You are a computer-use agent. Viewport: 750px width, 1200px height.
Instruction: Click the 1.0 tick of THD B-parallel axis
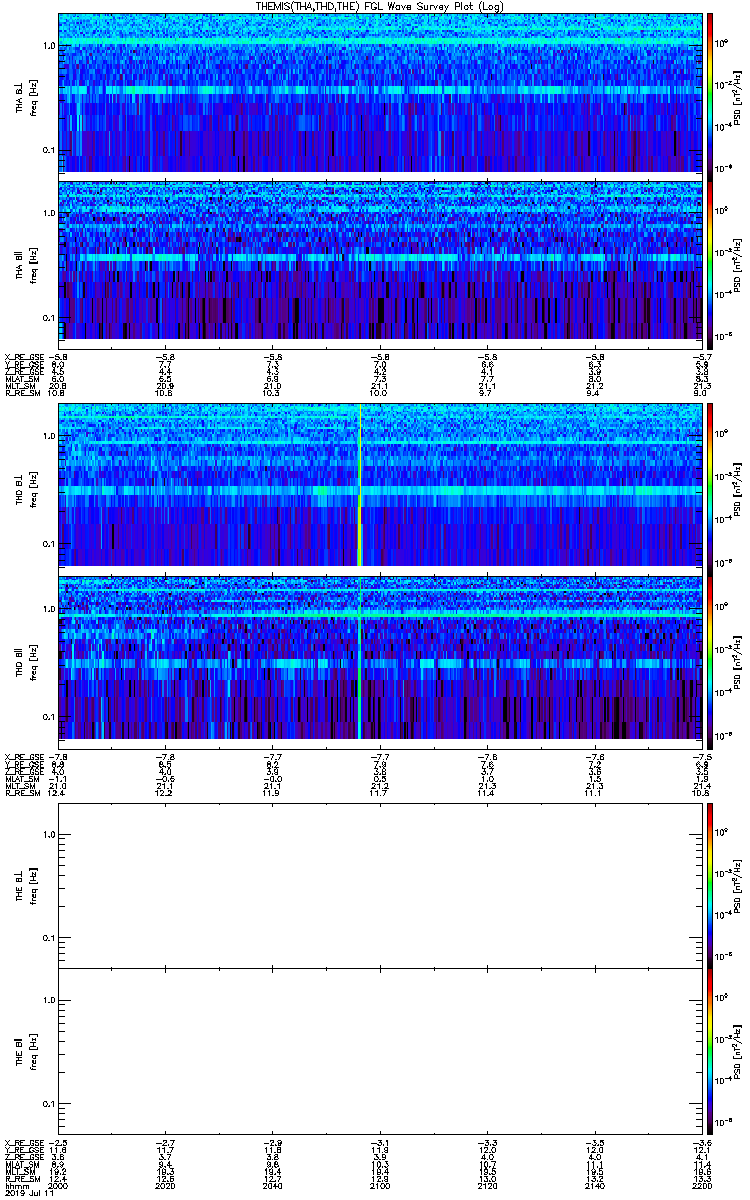48,609
